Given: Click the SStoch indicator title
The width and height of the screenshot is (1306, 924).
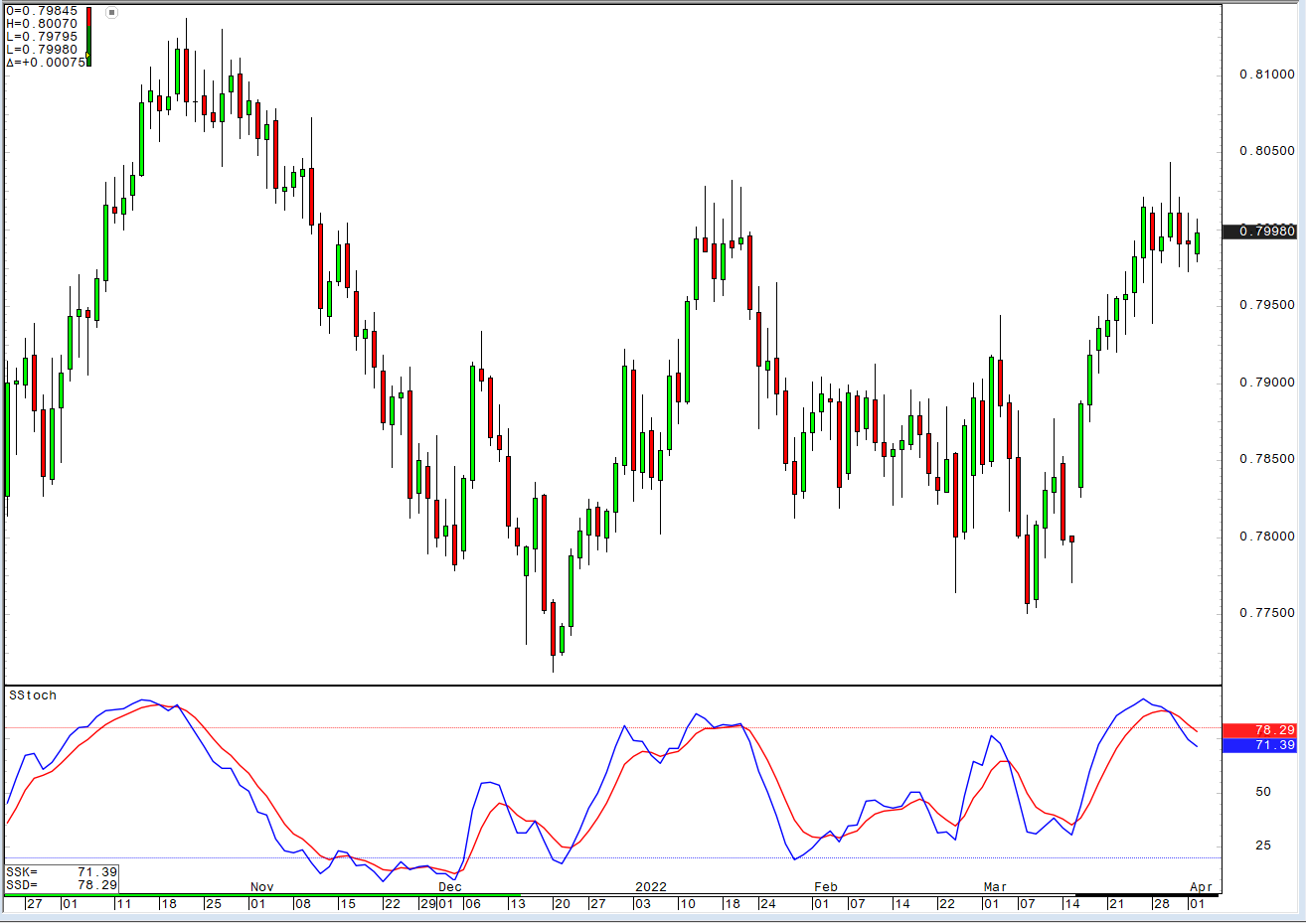Looking at the screenshot, I should [x=33, y=695].
